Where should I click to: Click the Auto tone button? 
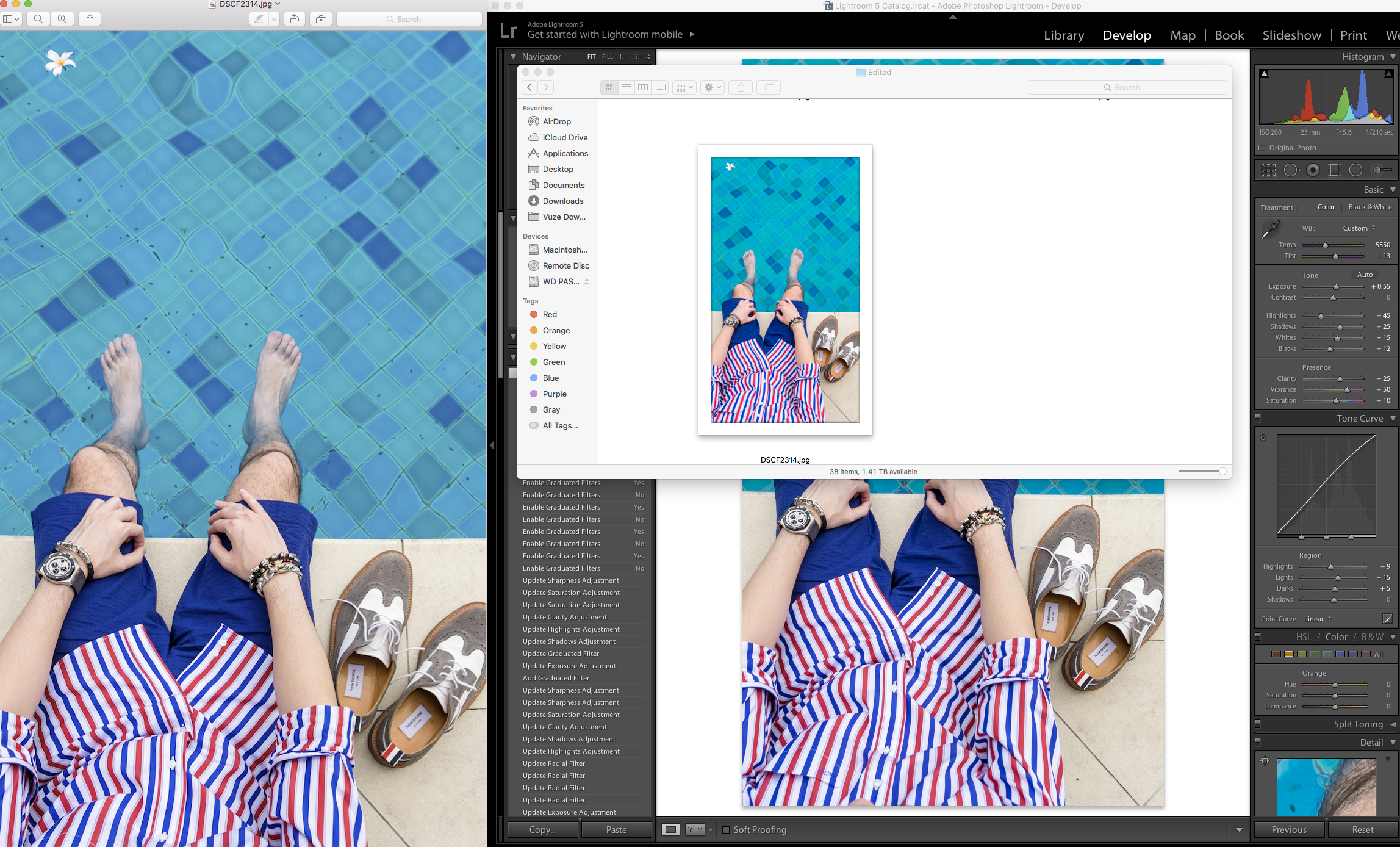coord(1365,275)
